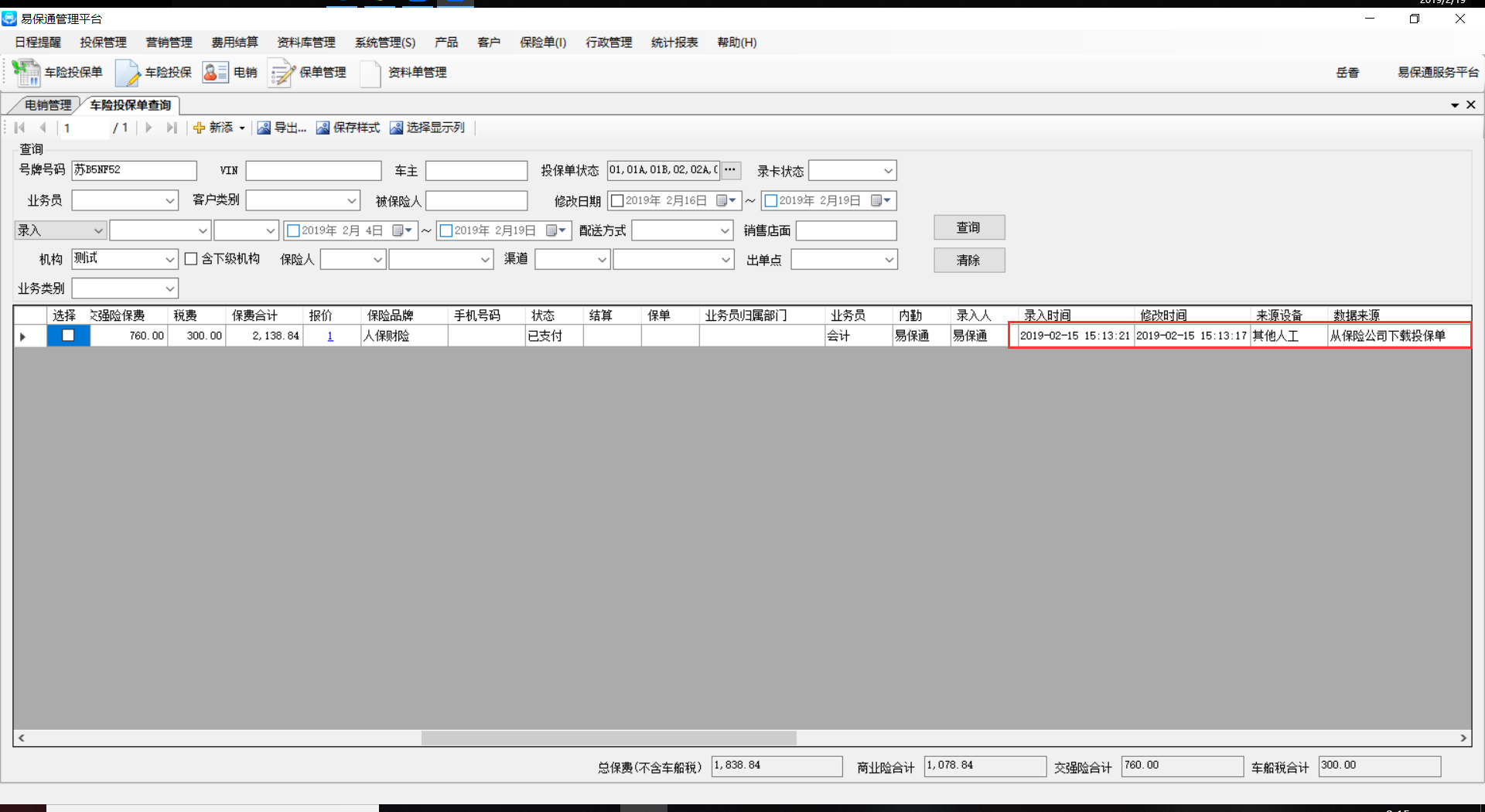Check the row selection checkbox in grid
1485x812 pixels.
[x=68, y=336]
